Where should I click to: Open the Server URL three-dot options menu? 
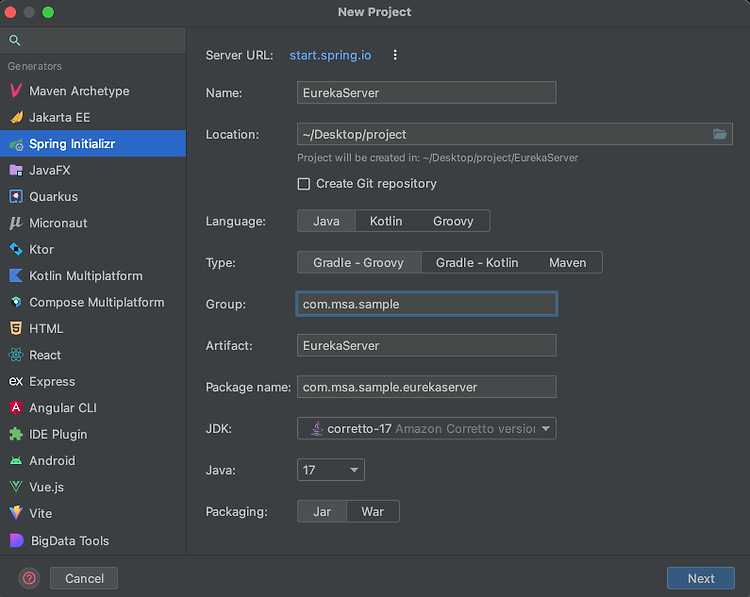pos(395,55)
